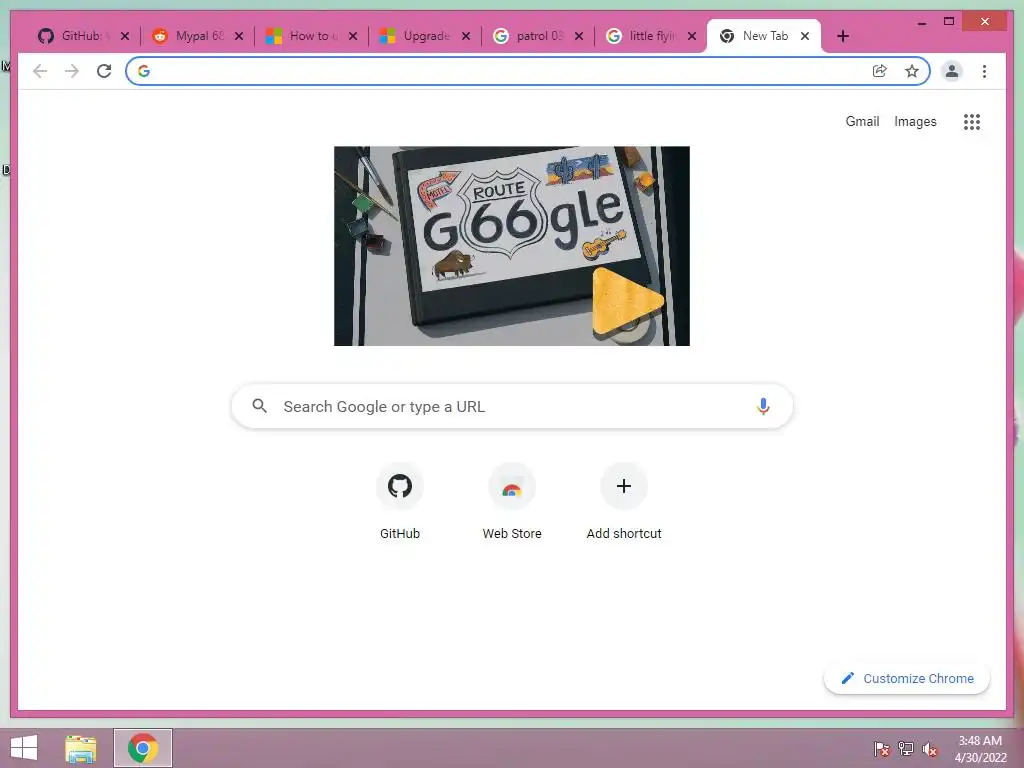This screenshot has width=1024, height=768.
Task: Open the network tray icon
Action: pyautogui.click(x=906, y=749)
